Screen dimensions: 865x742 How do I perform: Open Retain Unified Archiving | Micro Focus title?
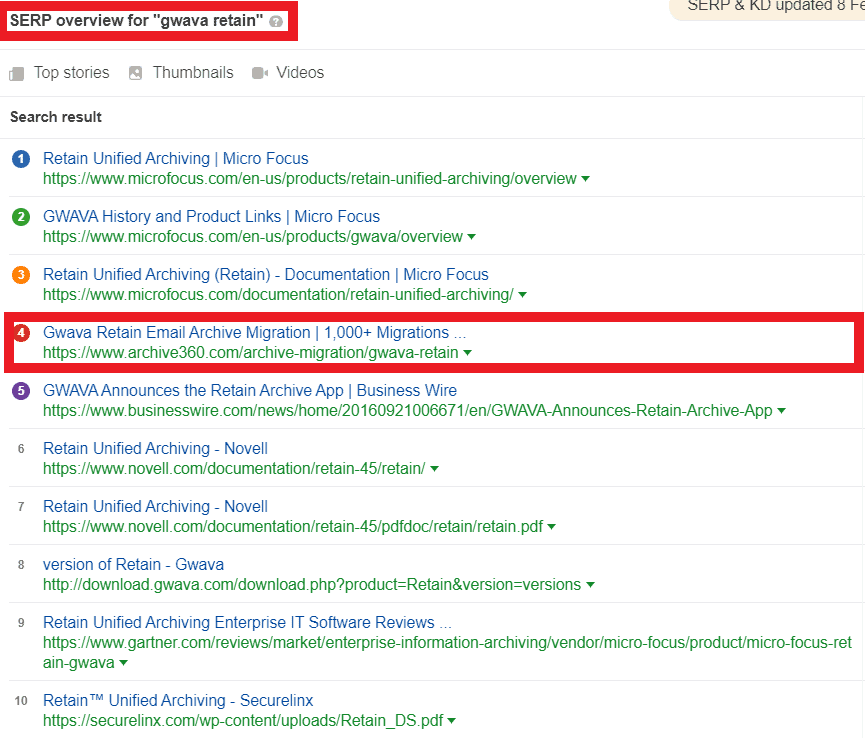pos(175,158)
